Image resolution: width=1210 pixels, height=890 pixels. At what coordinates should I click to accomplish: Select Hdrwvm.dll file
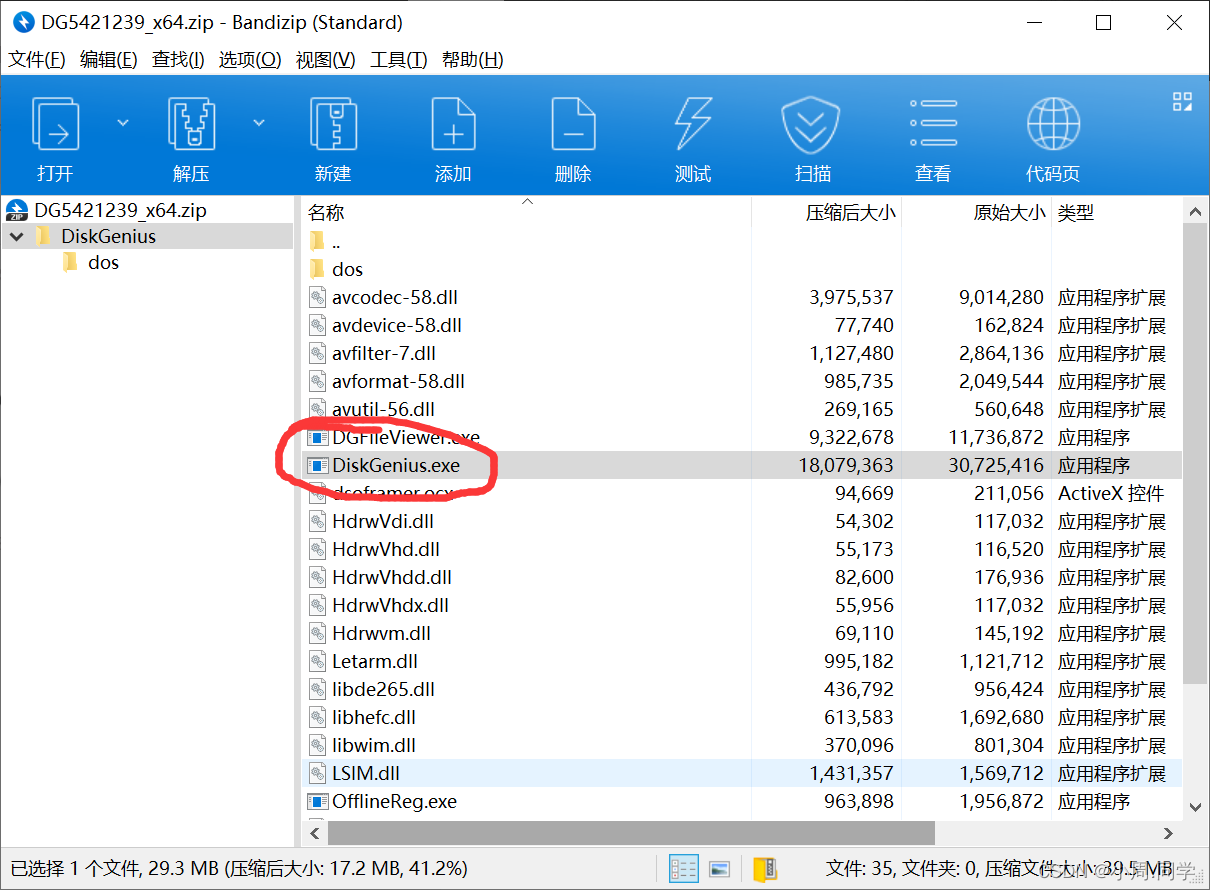[381, 633]
